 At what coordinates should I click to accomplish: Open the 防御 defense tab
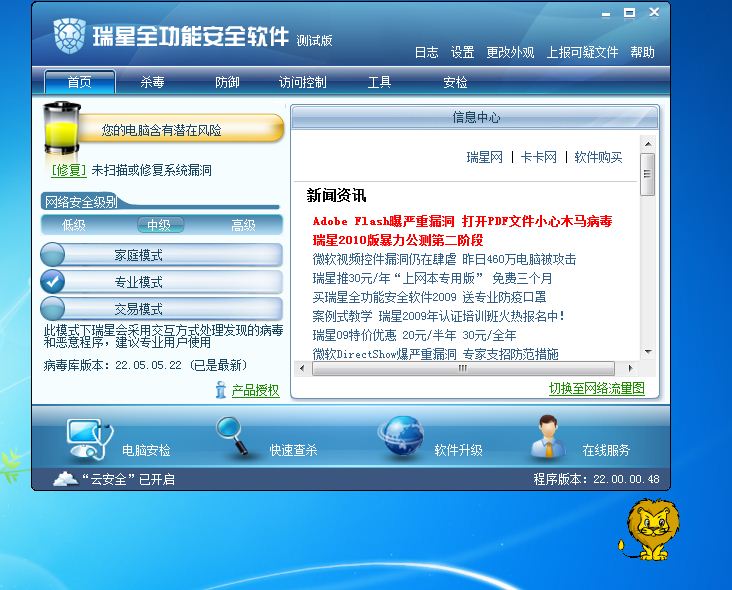pos(227,82)
